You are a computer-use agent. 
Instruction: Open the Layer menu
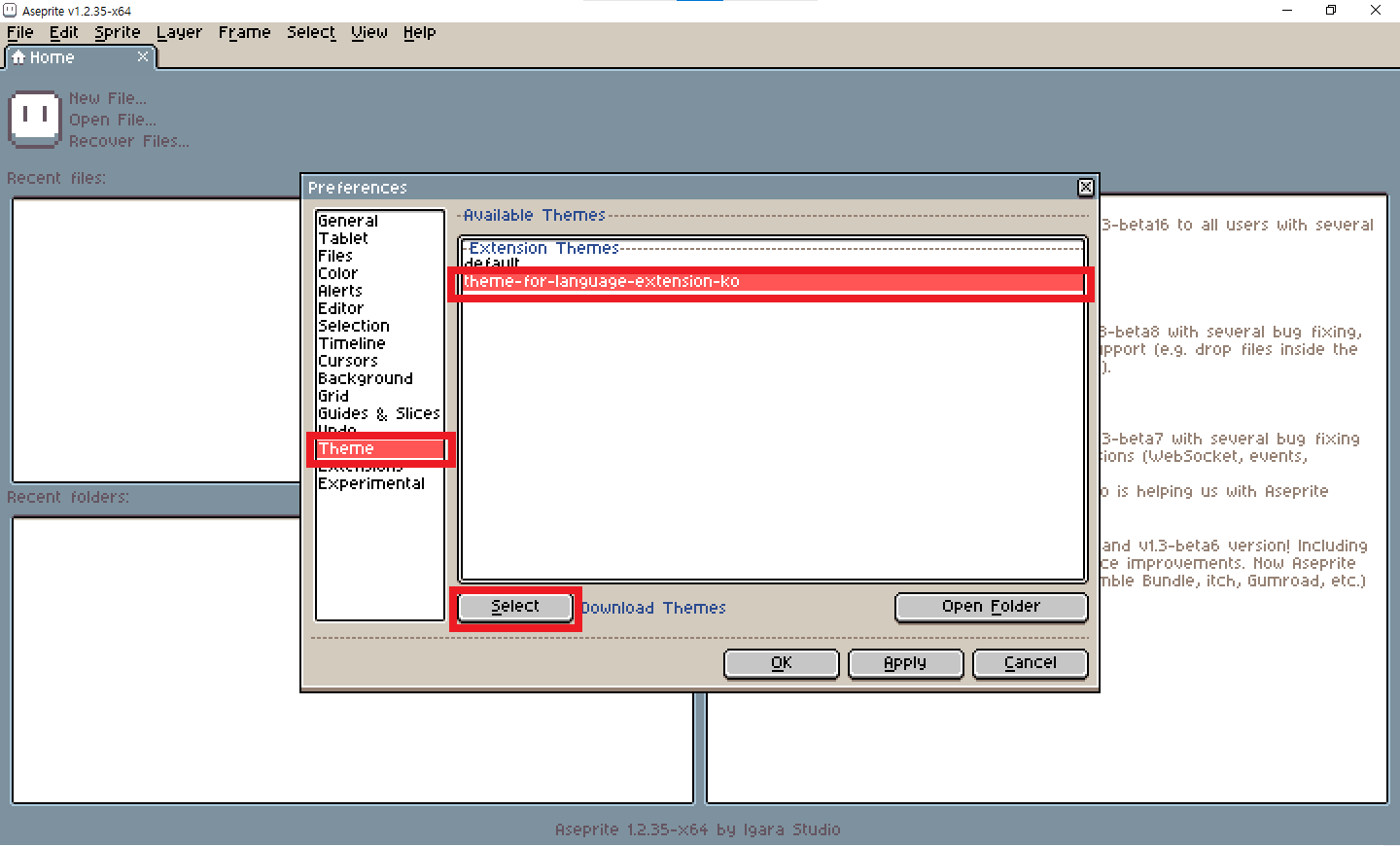(x=179, y=32)
